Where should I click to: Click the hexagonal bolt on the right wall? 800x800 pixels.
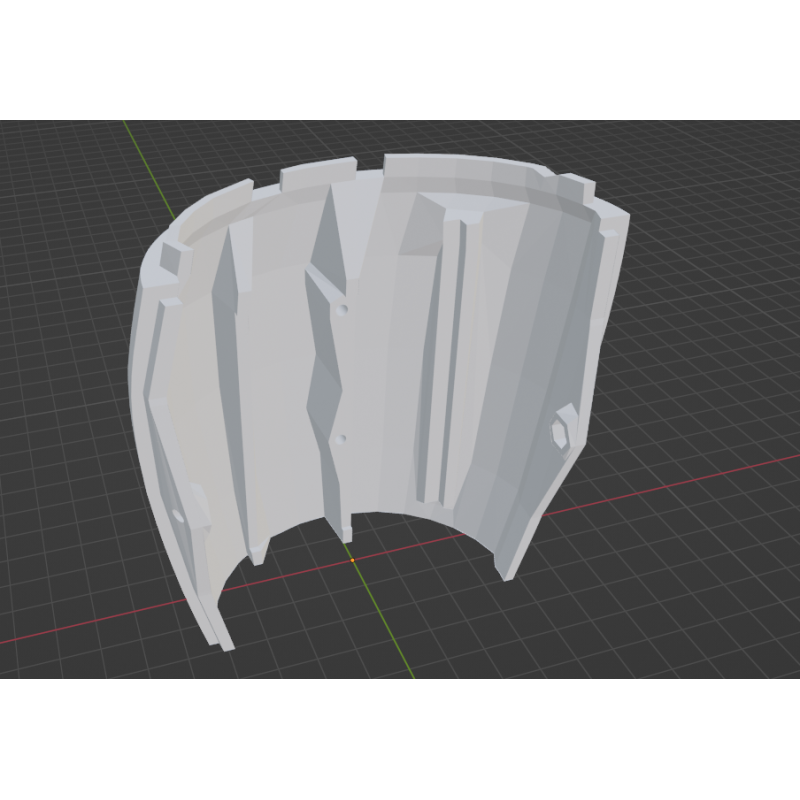(x=562, y=427)
